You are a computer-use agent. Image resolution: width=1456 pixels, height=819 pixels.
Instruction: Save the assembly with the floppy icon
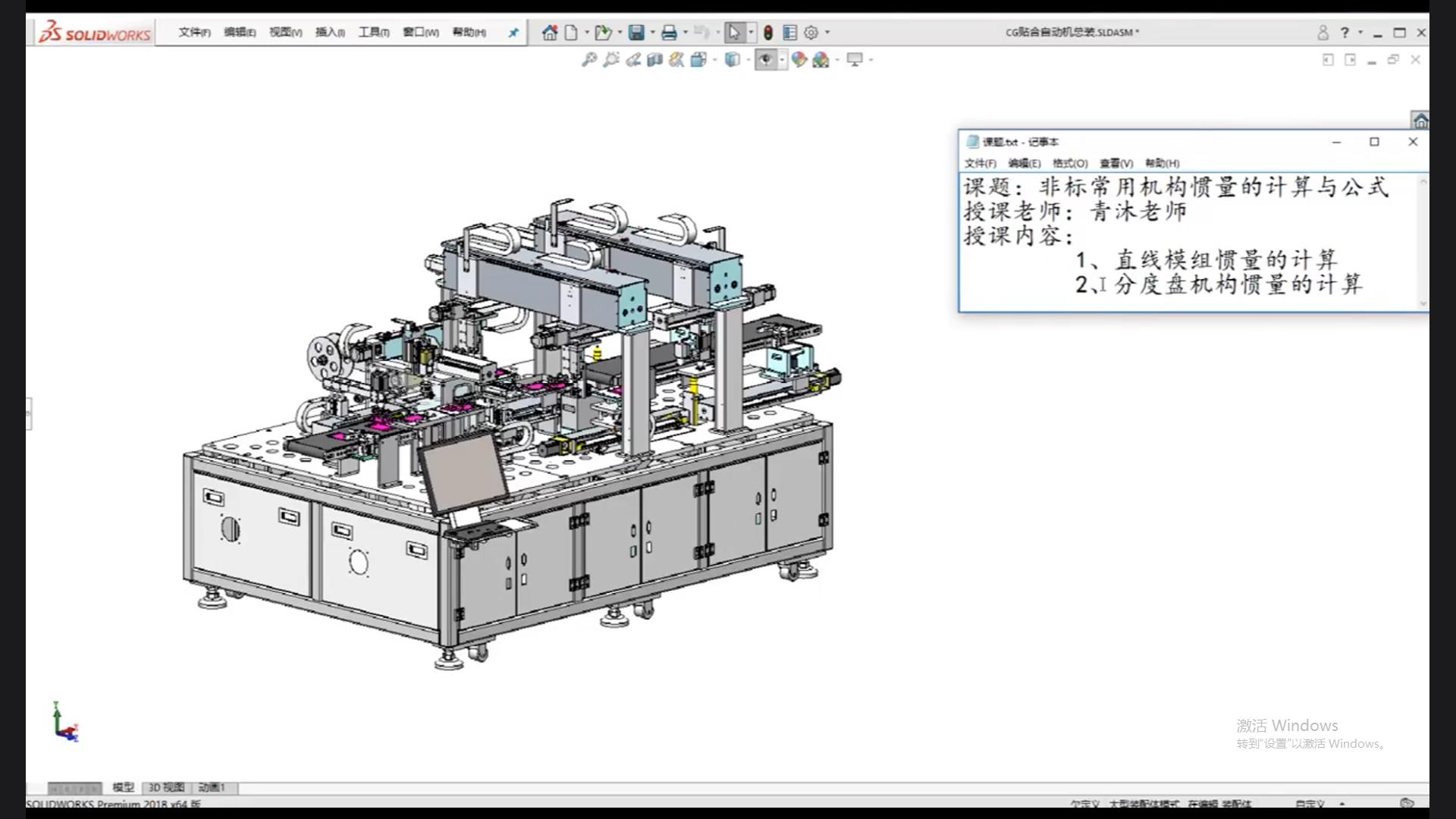click(636, 33)
